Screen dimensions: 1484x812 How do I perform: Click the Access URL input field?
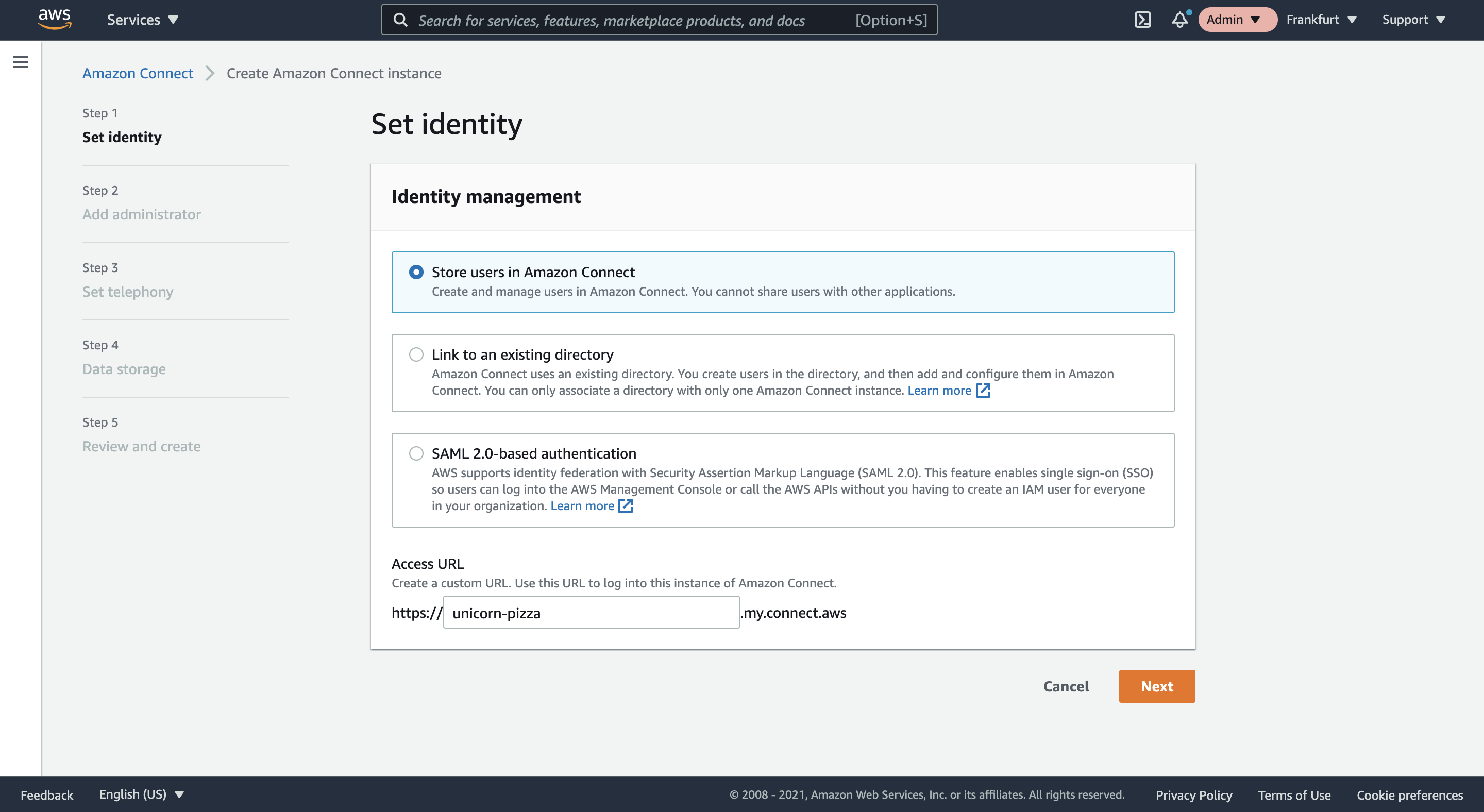[591, 612]
